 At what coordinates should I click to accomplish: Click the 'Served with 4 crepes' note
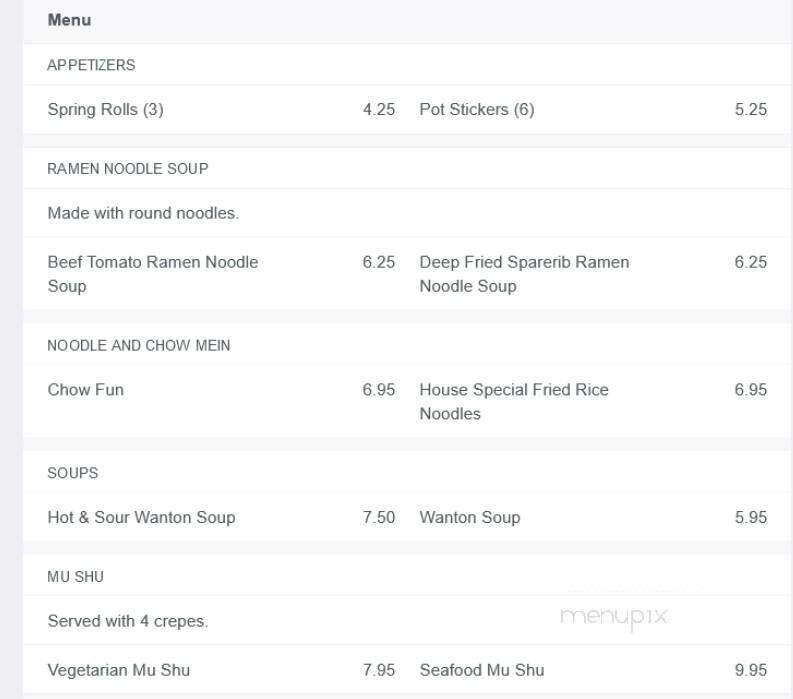point(128,621)
